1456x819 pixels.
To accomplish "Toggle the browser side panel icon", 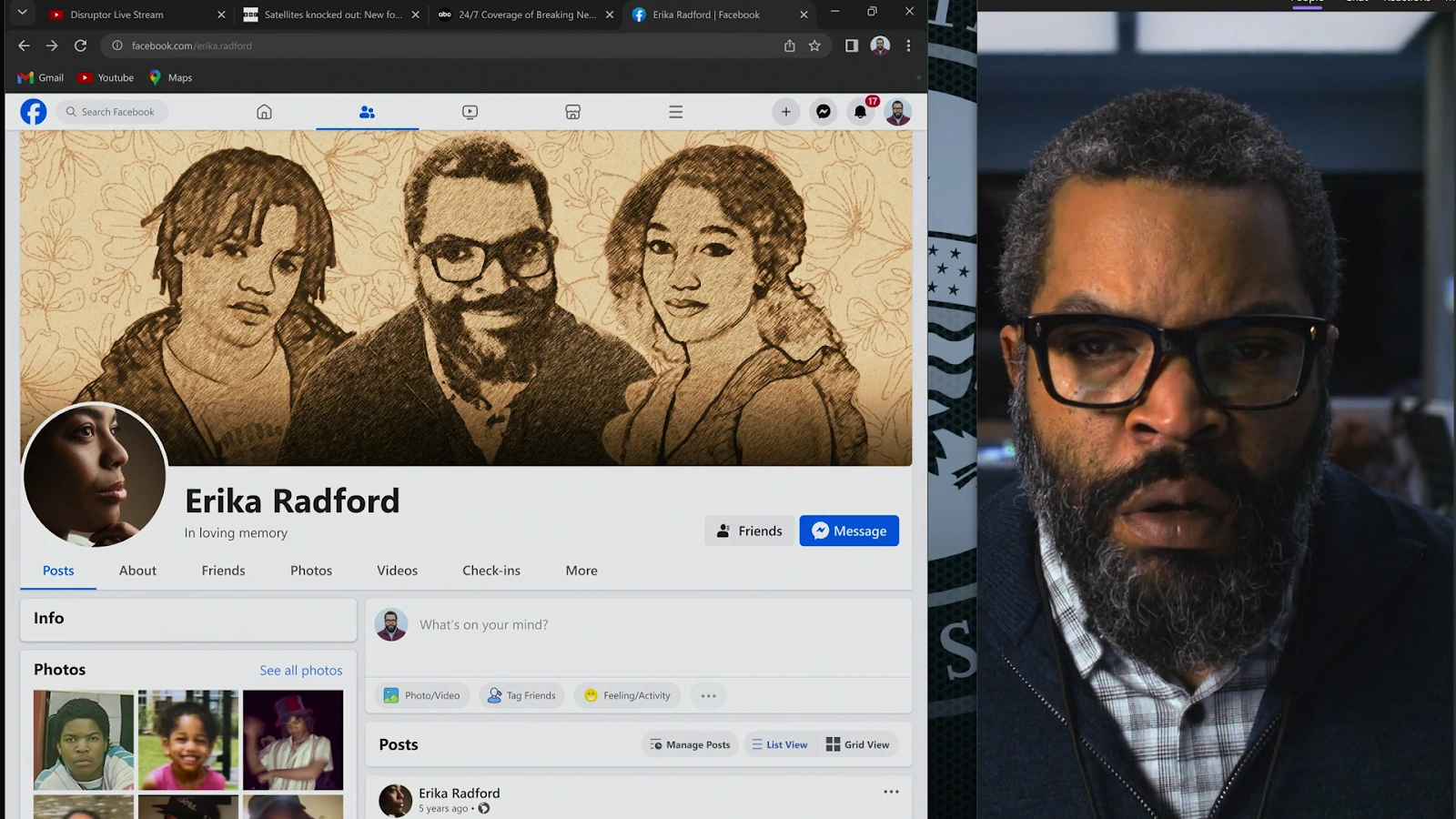I will click(852, 45).
